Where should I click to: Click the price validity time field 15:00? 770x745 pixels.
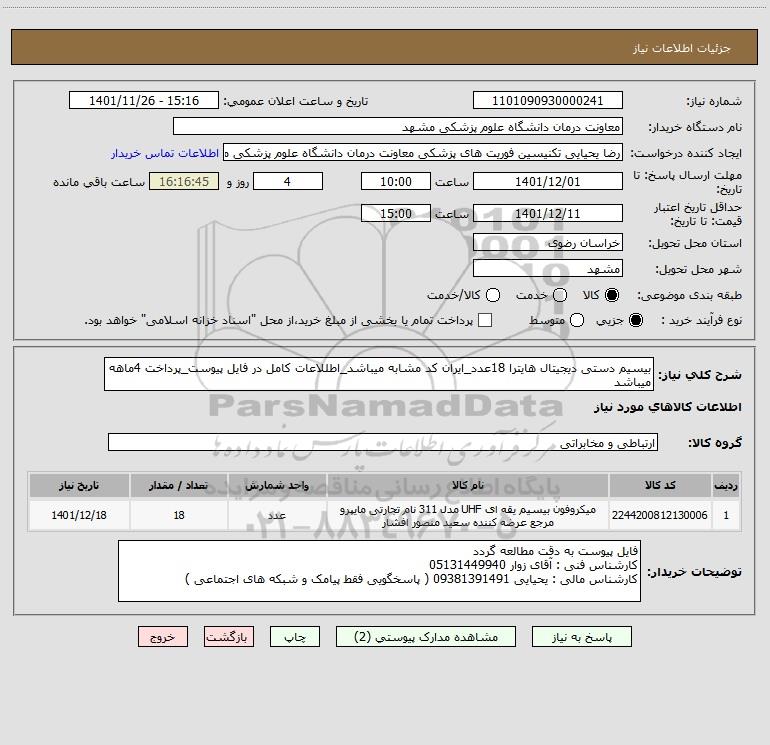[x=396, y=213]
